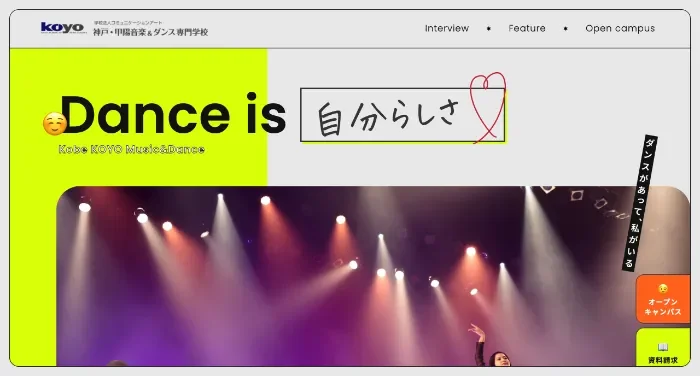
Task: Open the Interview navigation item
Action: [446, 28]
